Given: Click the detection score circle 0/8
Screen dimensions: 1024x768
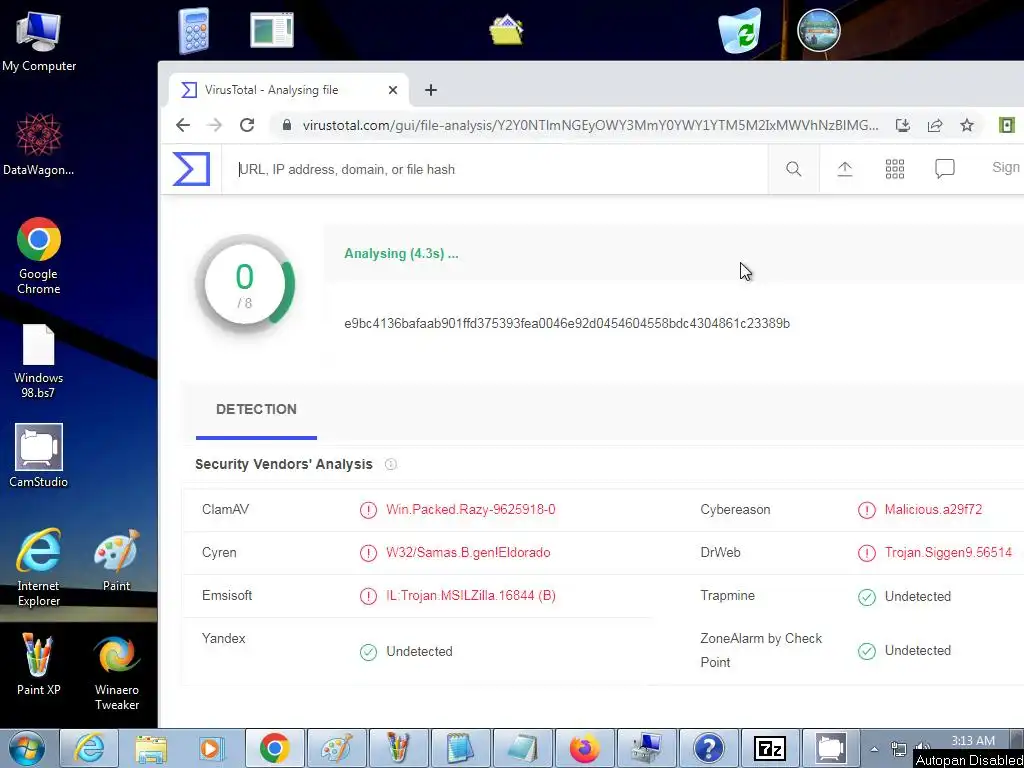Looking at the screenshot, I should coord(245,285).
